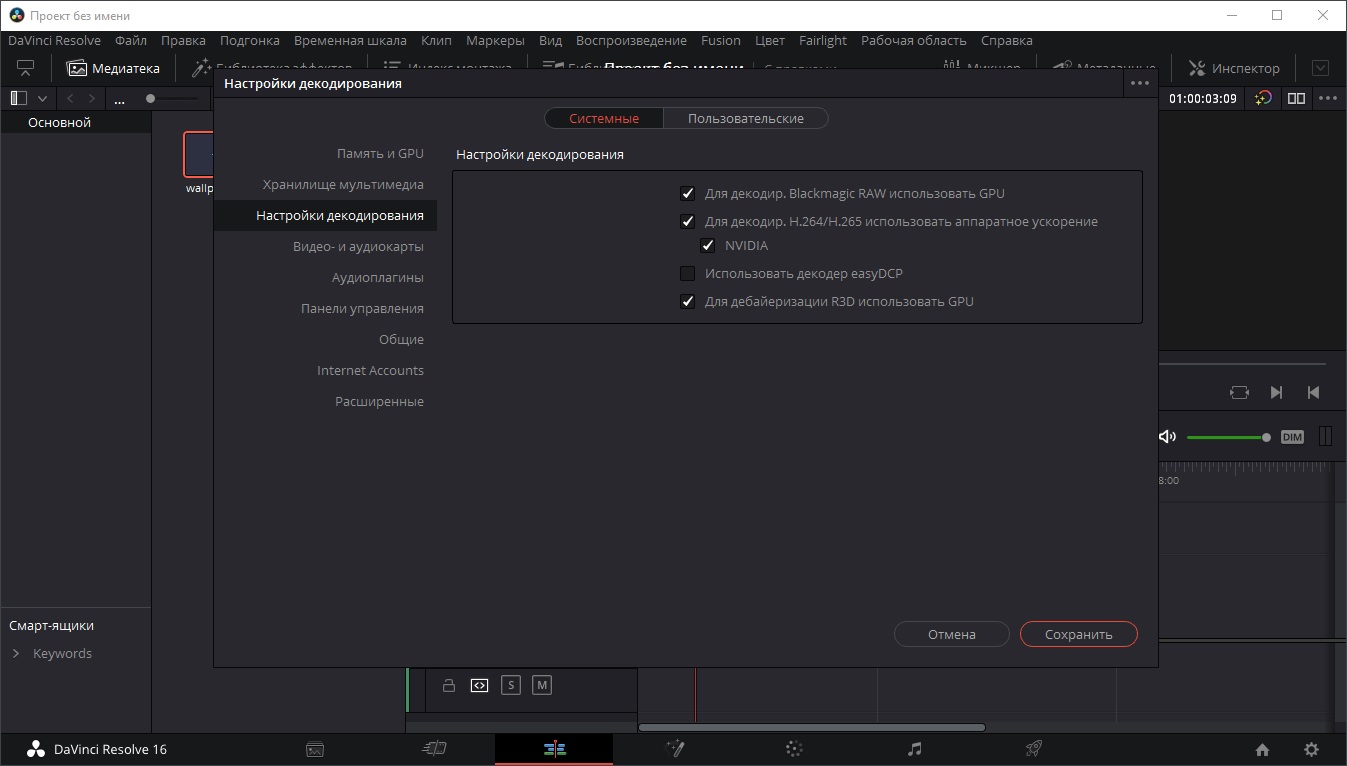Click the Отмена button
Image resolution: width=1347 pixels, height=766 pixels.
(951, 634)
